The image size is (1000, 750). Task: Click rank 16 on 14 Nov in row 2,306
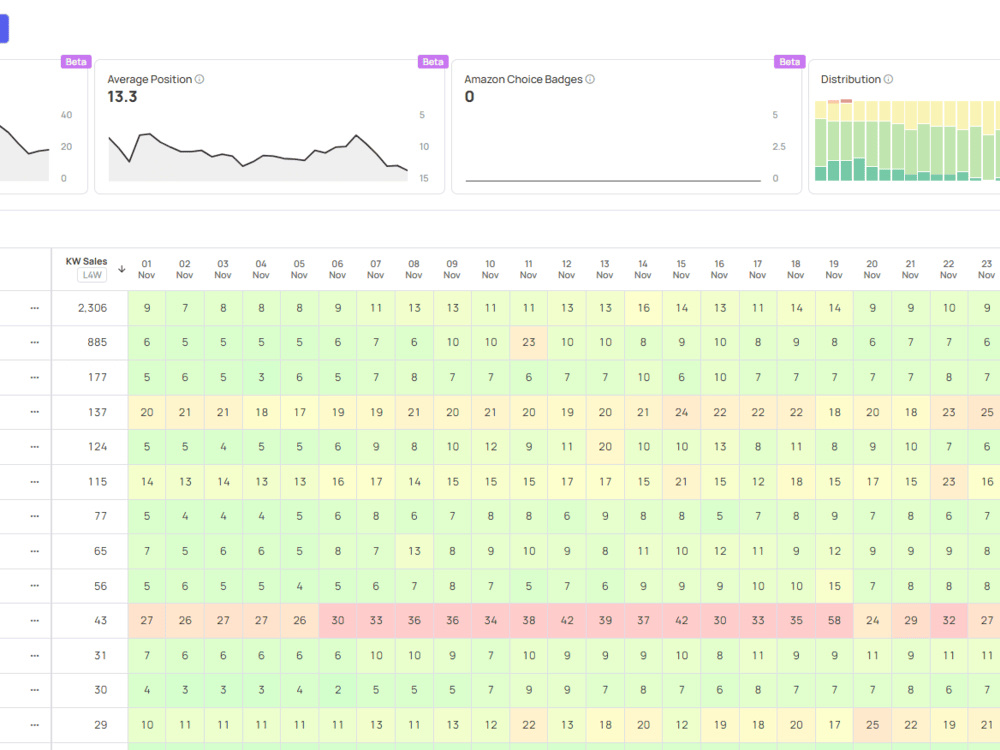(643, 308)
